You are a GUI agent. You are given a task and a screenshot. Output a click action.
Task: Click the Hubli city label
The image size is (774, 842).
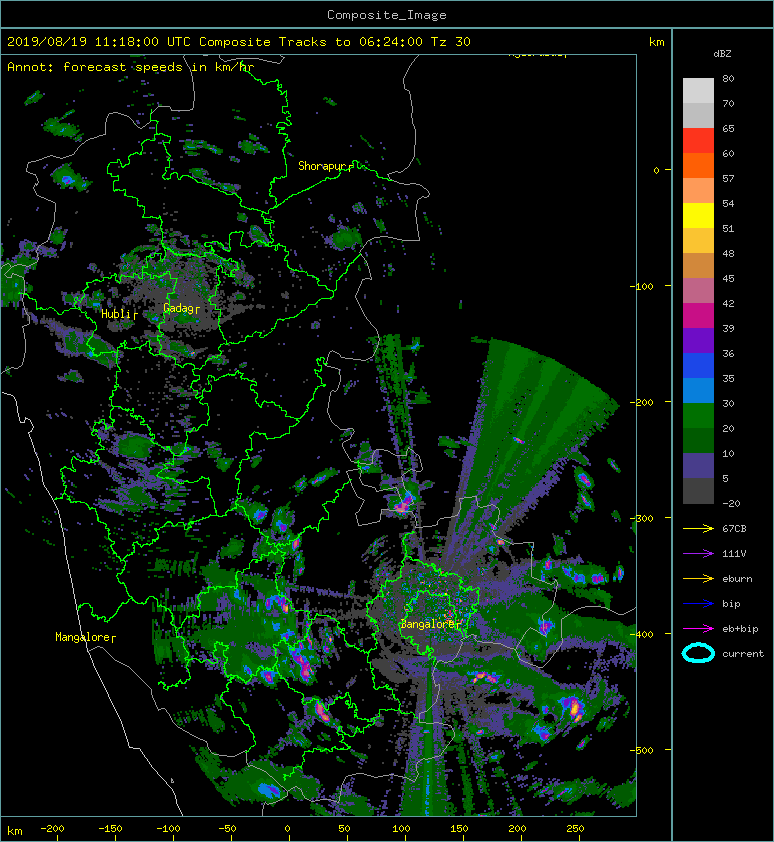pos(119,314)
